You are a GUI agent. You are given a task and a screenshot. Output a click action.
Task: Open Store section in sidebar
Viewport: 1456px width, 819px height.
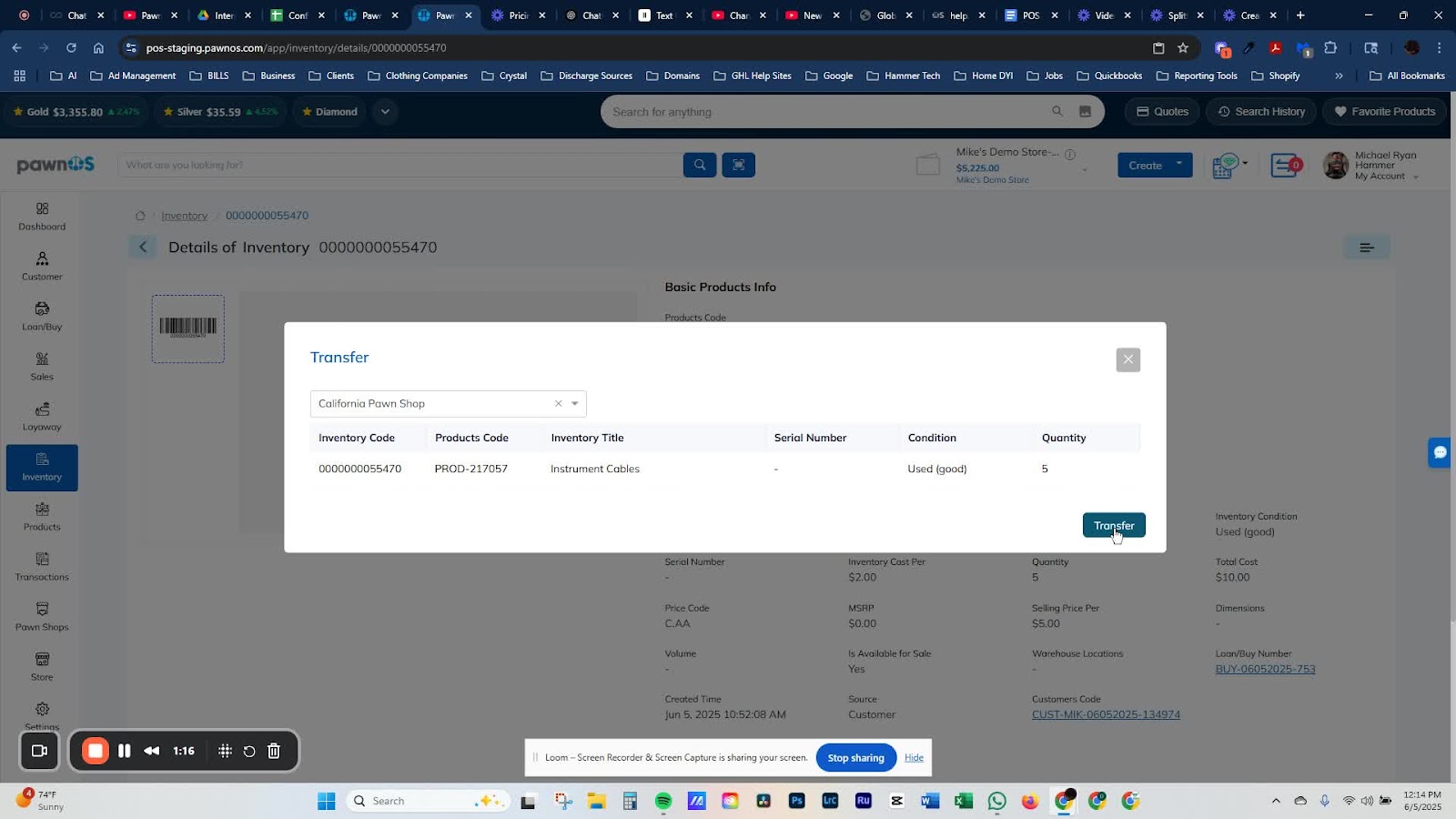(42, 667)
